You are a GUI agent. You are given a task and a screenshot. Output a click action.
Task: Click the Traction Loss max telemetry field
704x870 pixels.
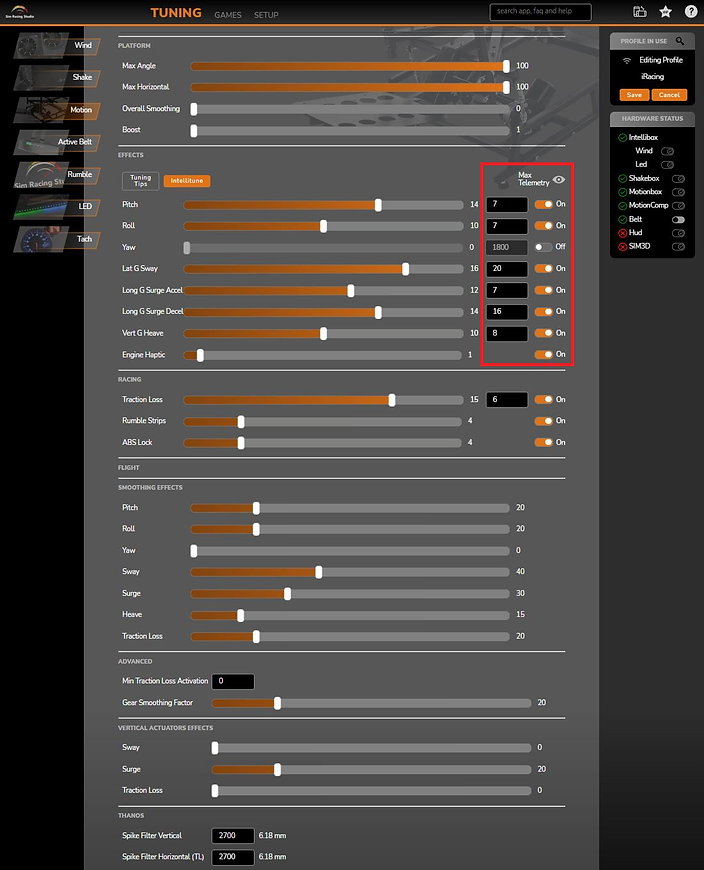pos(507,399)
